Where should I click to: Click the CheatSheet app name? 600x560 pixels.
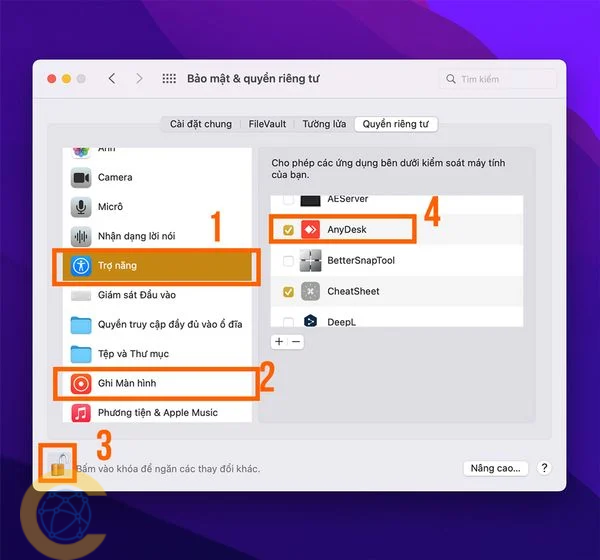(353, 291)
